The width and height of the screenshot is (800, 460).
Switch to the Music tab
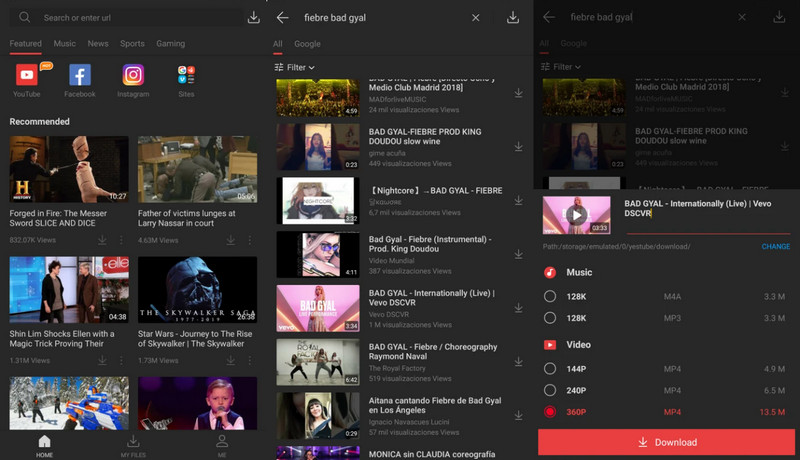65,44
